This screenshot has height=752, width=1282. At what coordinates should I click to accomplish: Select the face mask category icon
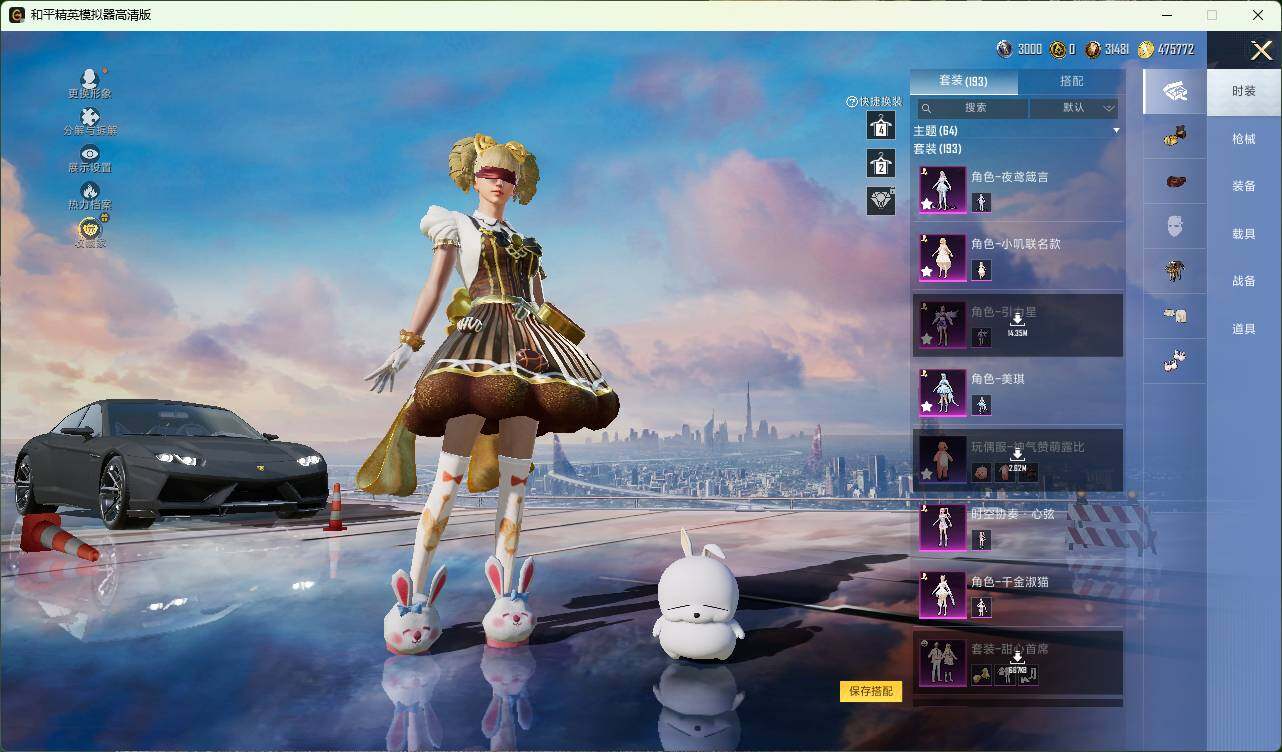[x=1175, y=226]
